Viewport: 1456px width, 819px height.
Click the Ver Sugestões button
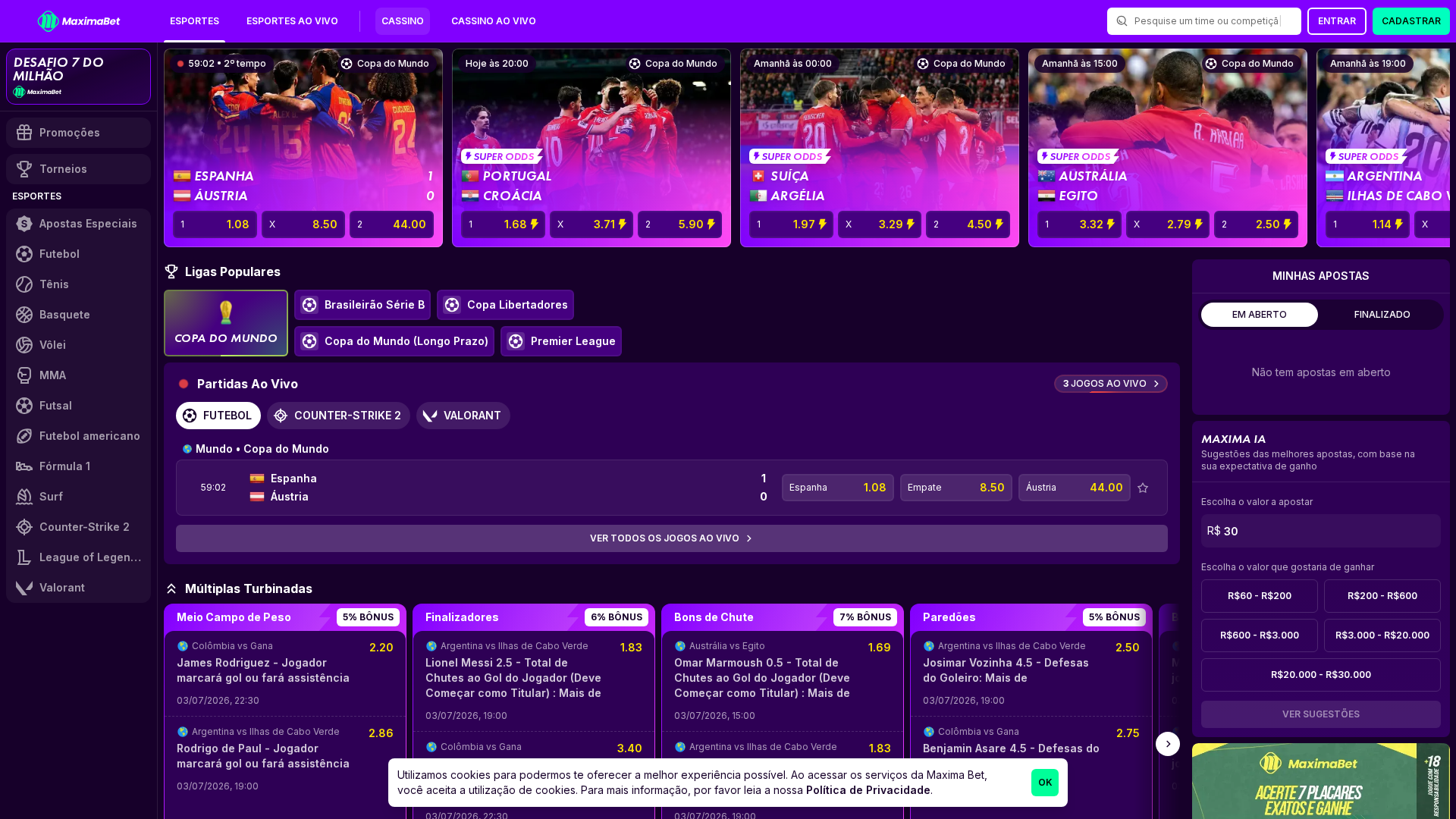click(x=1321, y=714)
